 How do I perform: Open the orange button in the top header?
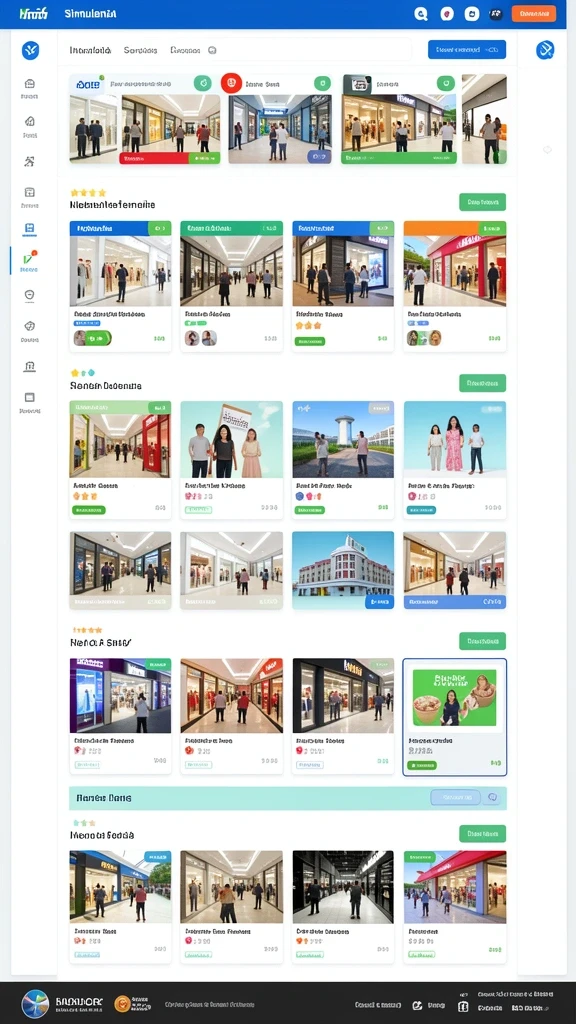coord(534,14)
